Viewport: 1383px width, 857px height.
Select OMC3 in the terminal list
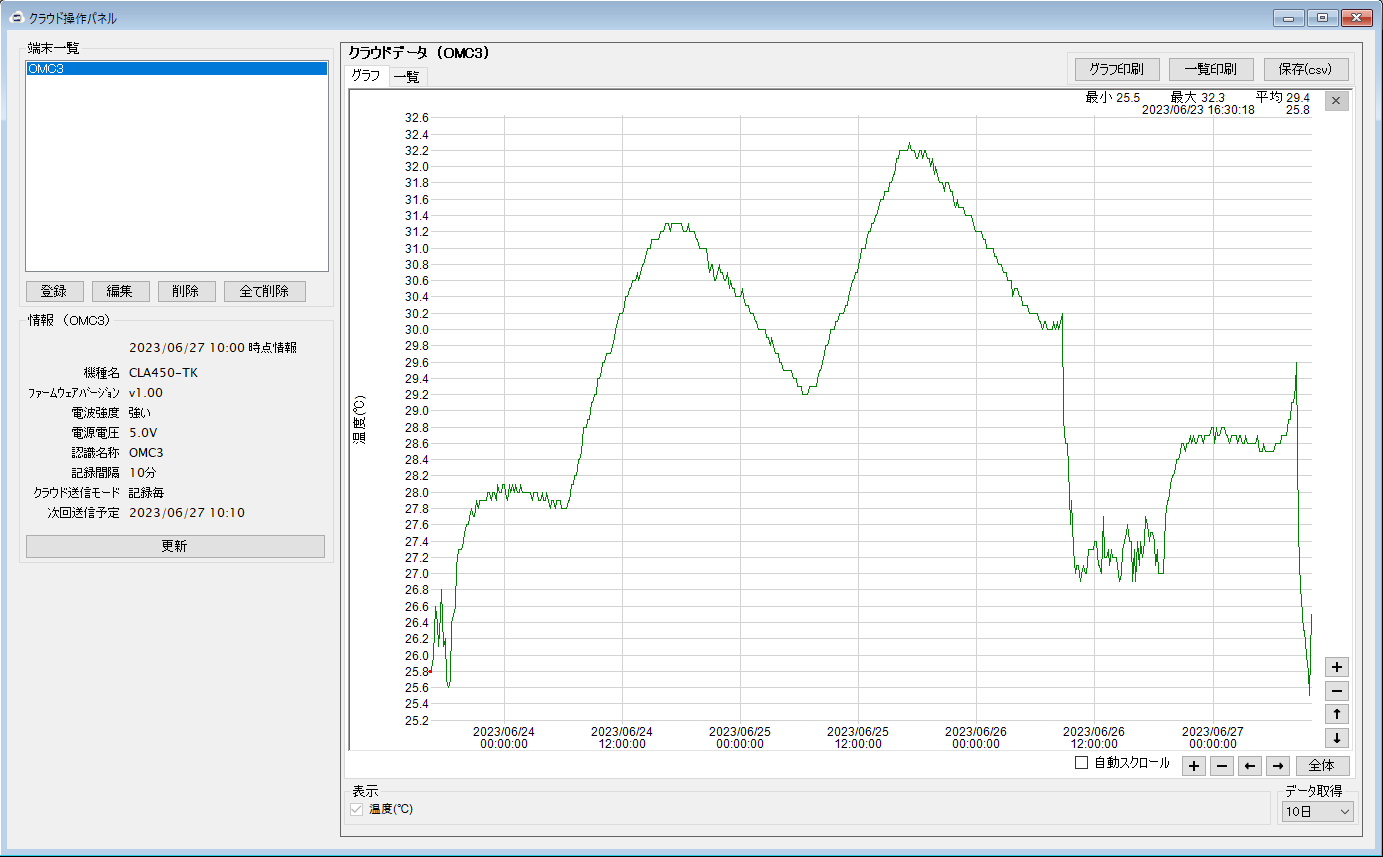(177, 69)
